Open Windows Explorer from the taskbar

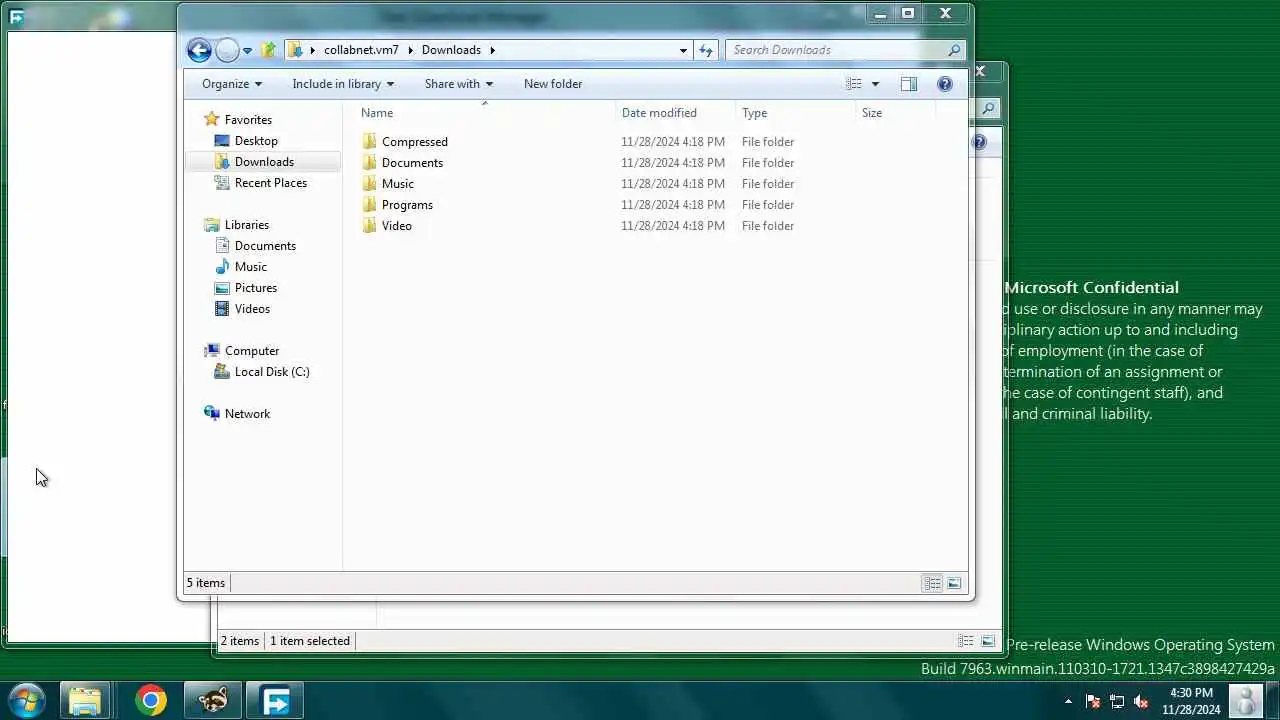coord(85,701)
